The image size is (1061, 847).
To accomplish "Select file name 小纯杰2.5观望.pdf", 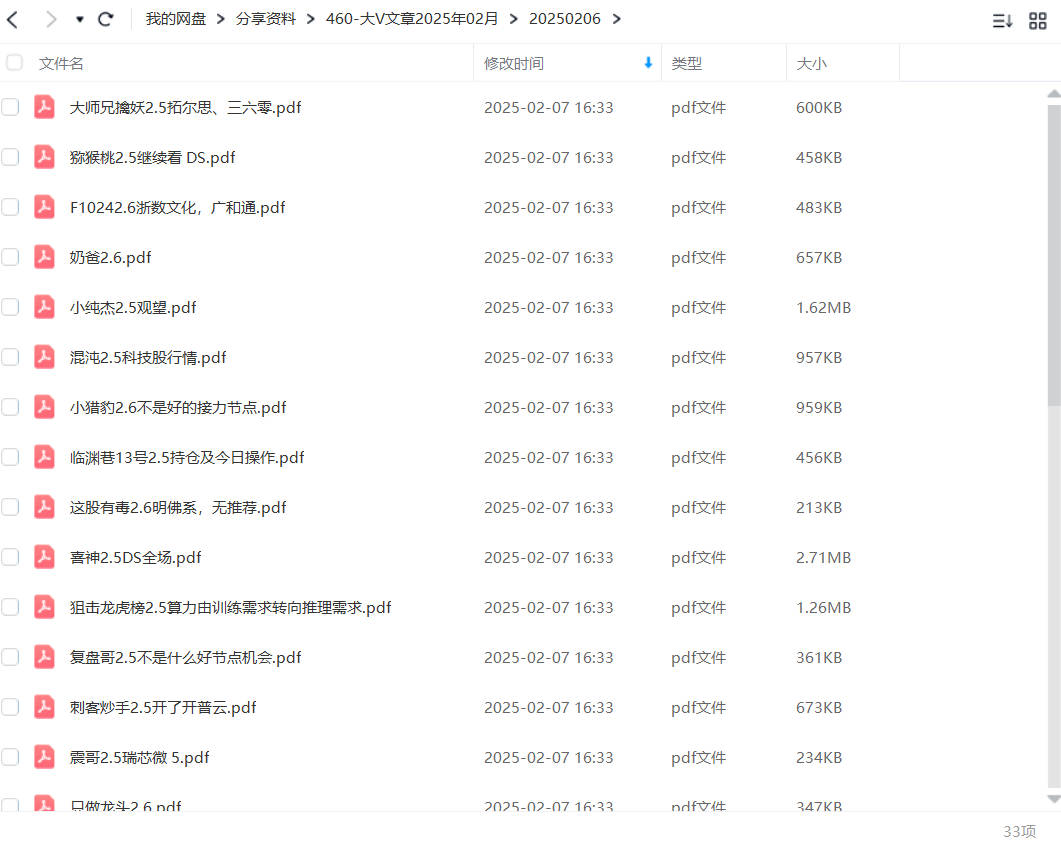I will 133,308.
